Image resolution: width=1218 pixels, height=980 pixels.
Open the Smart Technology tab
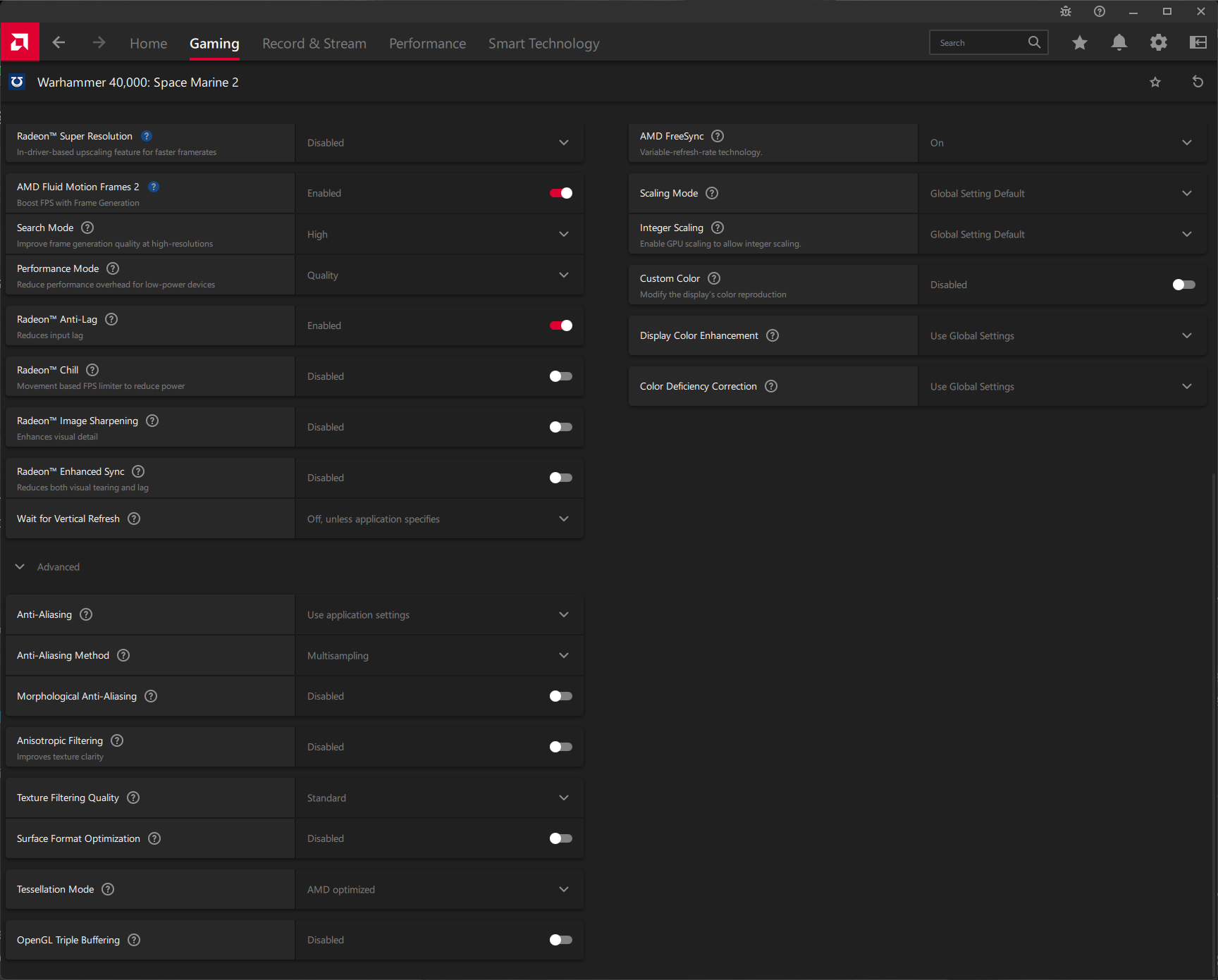[x=544, y=44]
